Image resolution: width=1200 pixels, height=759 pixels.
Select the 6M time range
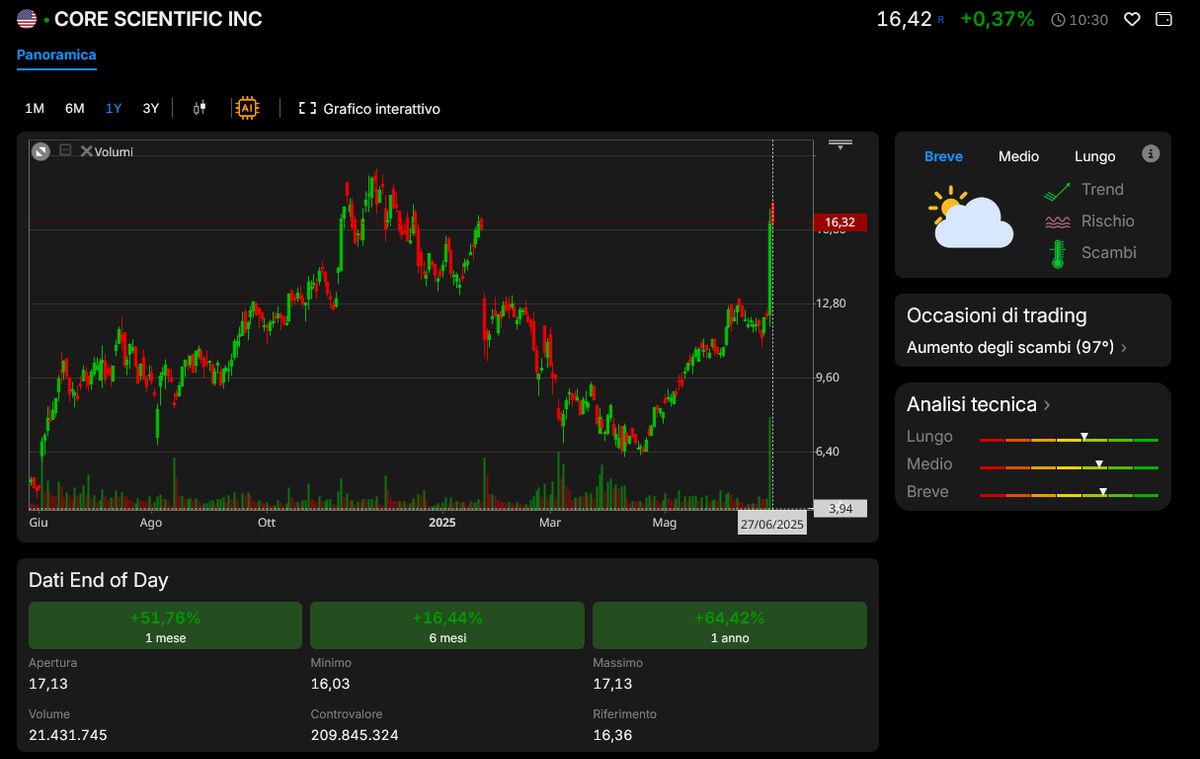75,108
